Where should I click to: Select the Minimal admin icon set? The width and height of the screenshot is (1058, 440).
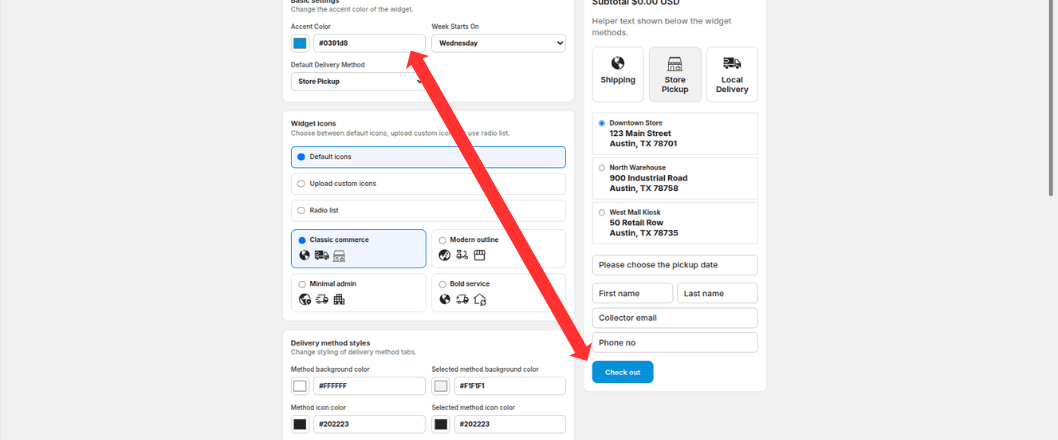point(358,293)
